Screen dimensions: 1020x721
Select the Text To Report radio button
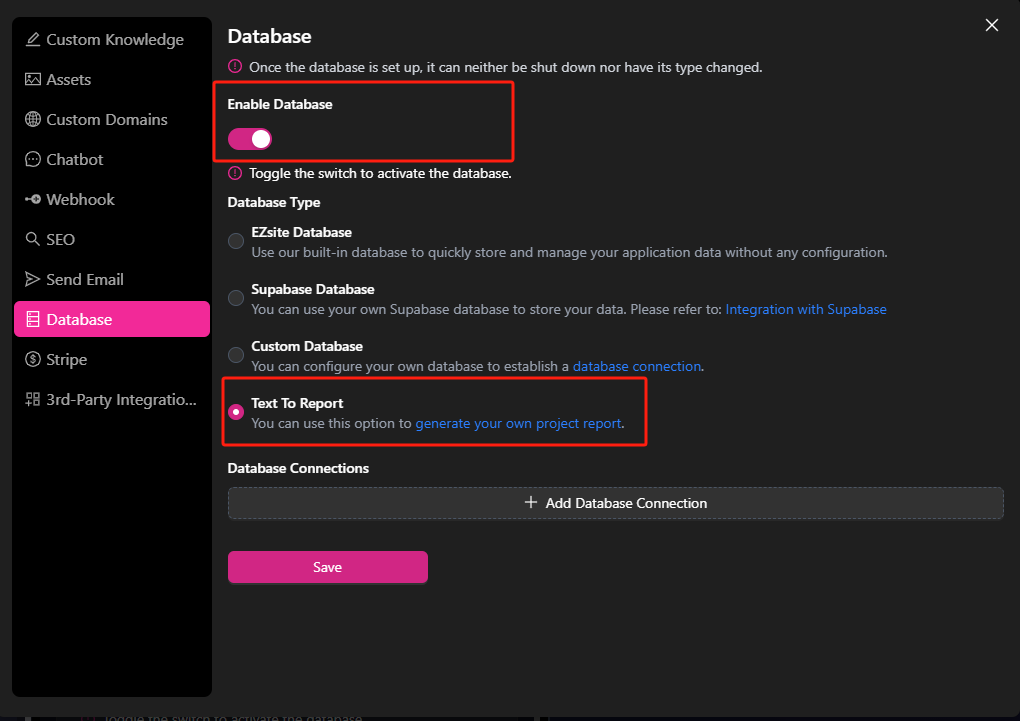(x=236, y=412)
